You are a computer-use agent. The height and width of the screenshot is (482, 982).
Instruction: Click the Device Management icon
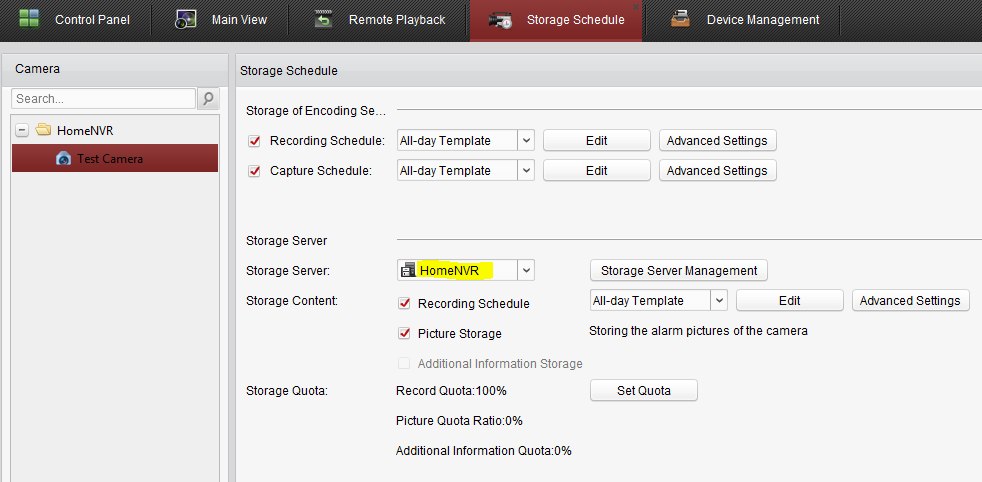click(x=681, y=19)
